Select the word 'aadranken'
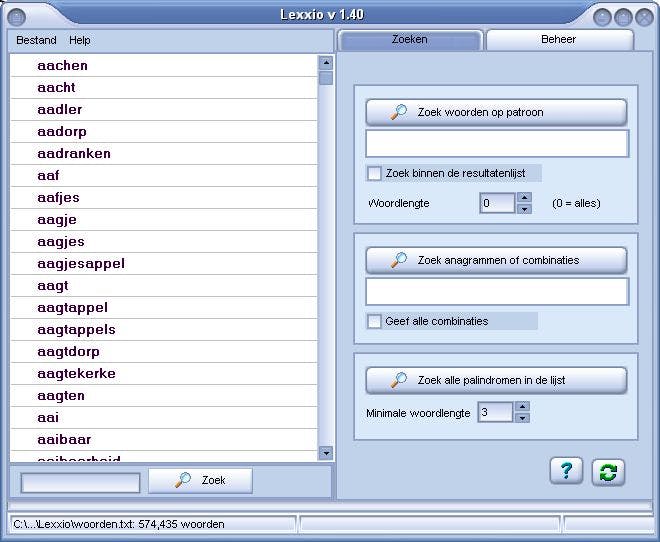Image resolution: width=660 pixels, height=542 pixels. [x=164, y=154]
